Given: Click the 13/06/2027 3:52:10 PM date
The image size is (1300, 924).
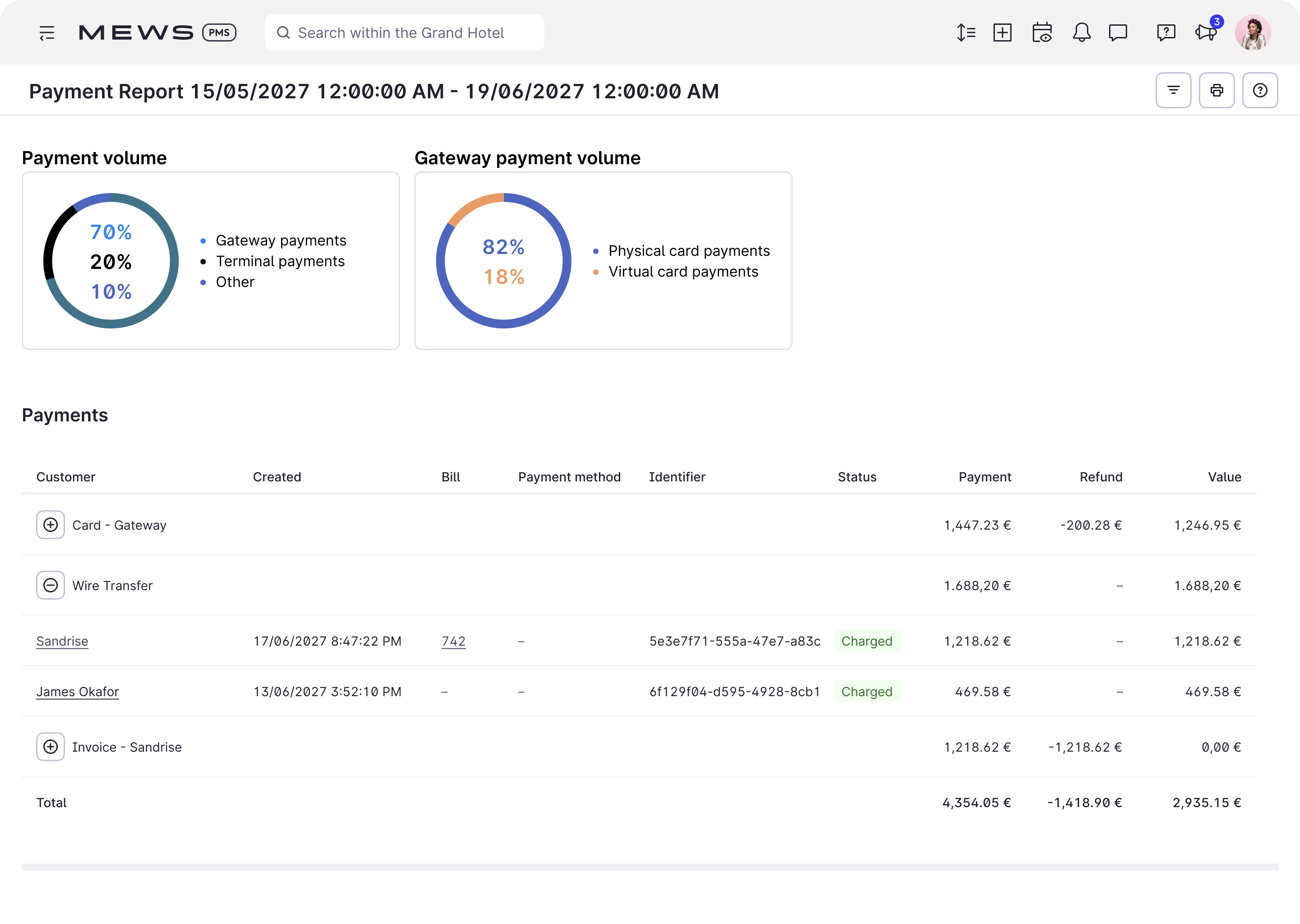Looking at the screenshot, I should pyautogui.click(x=327, y=692).
